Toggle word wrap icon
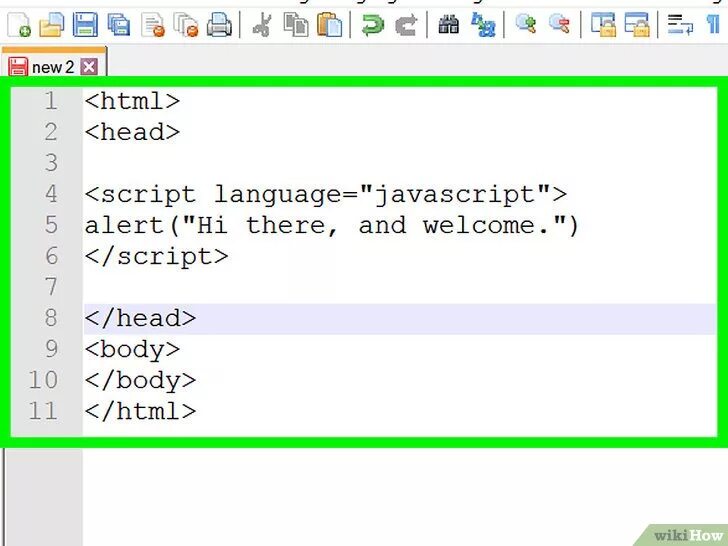 pyautogui.click(x=680, y=25)
